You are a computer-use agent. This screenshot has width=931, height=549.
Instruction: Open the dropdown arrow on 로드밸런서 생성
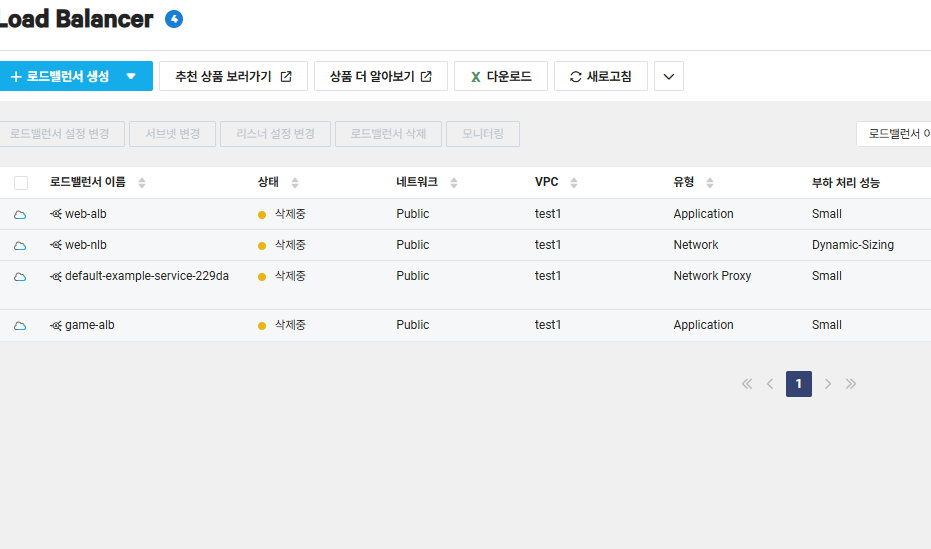131,76
